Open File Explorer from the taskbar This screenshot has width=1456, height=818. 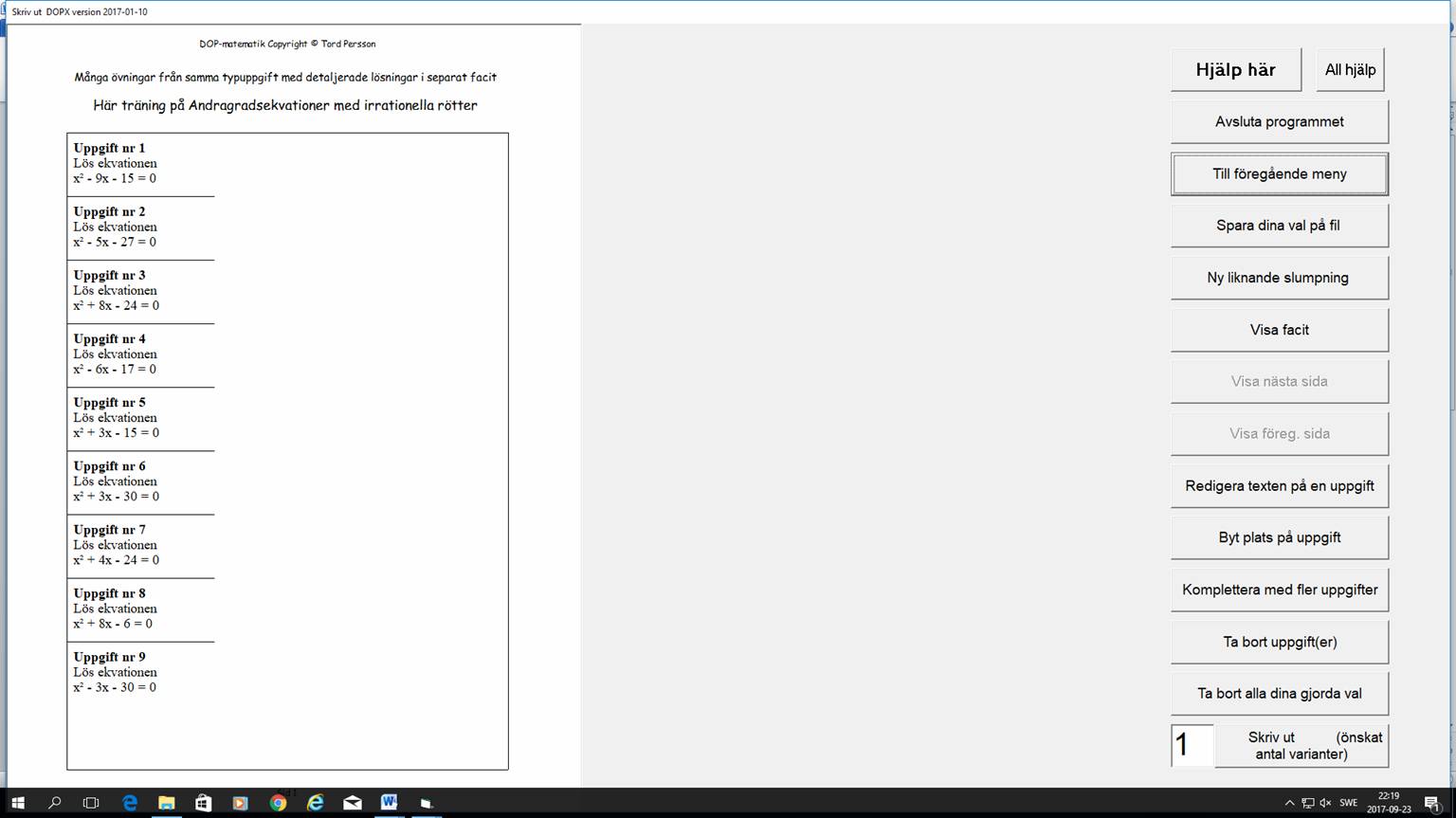tap(167, 803)
